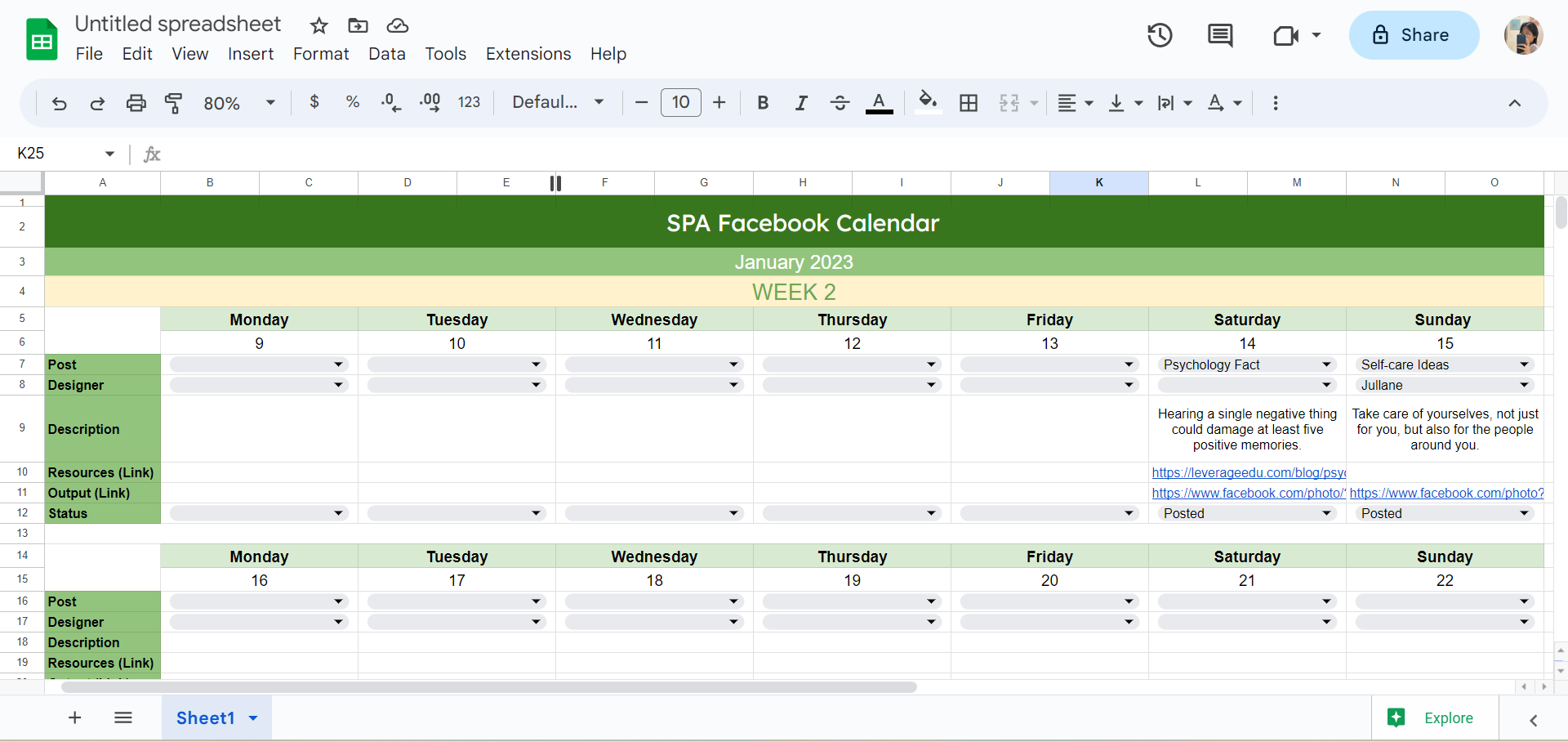Screen dimensions: 1568x742
Task: Toggle italic formatting
Action: [801, 103]
